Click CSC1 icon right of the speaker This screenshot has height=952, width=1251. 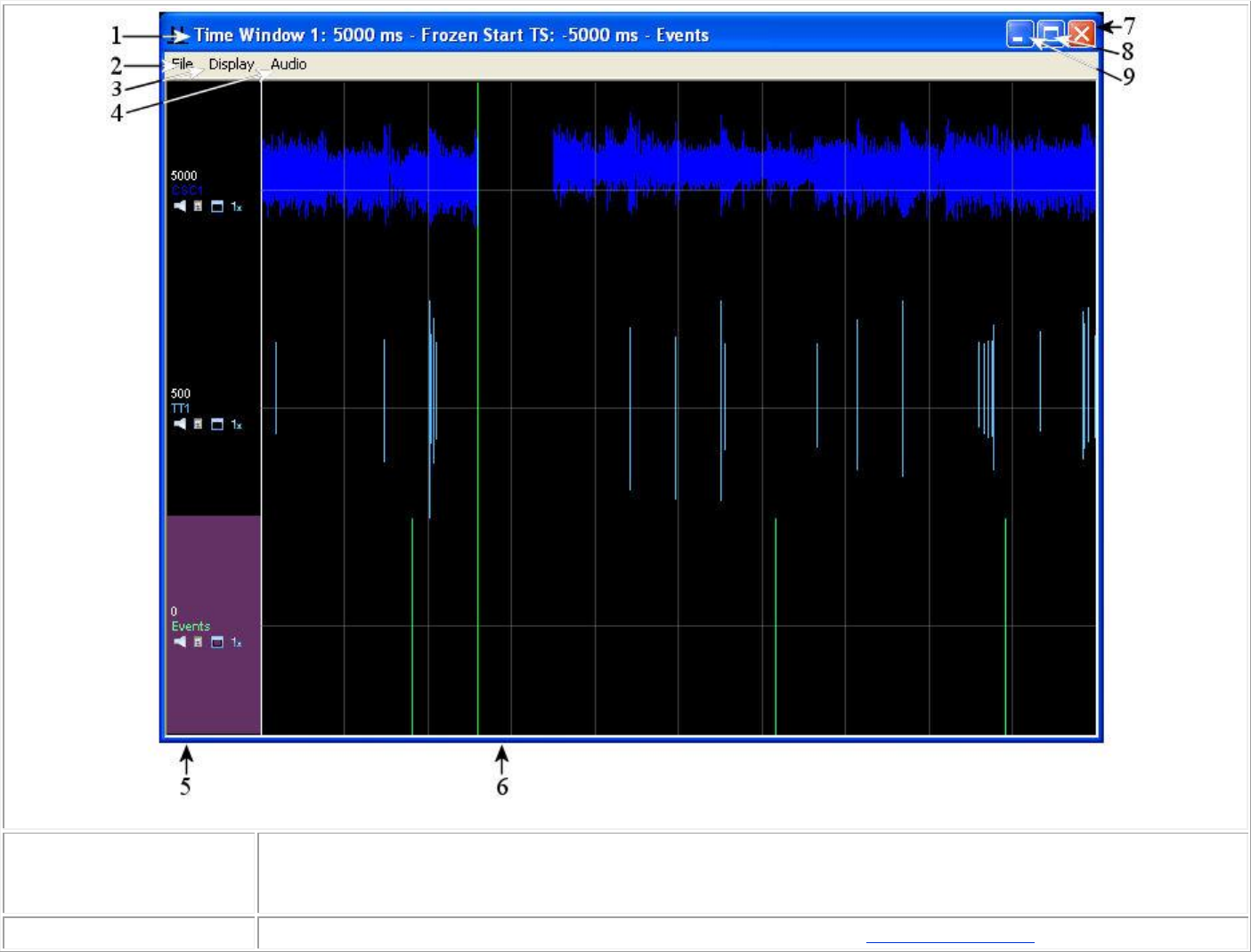pyautogui.click(x=198, y=206)
